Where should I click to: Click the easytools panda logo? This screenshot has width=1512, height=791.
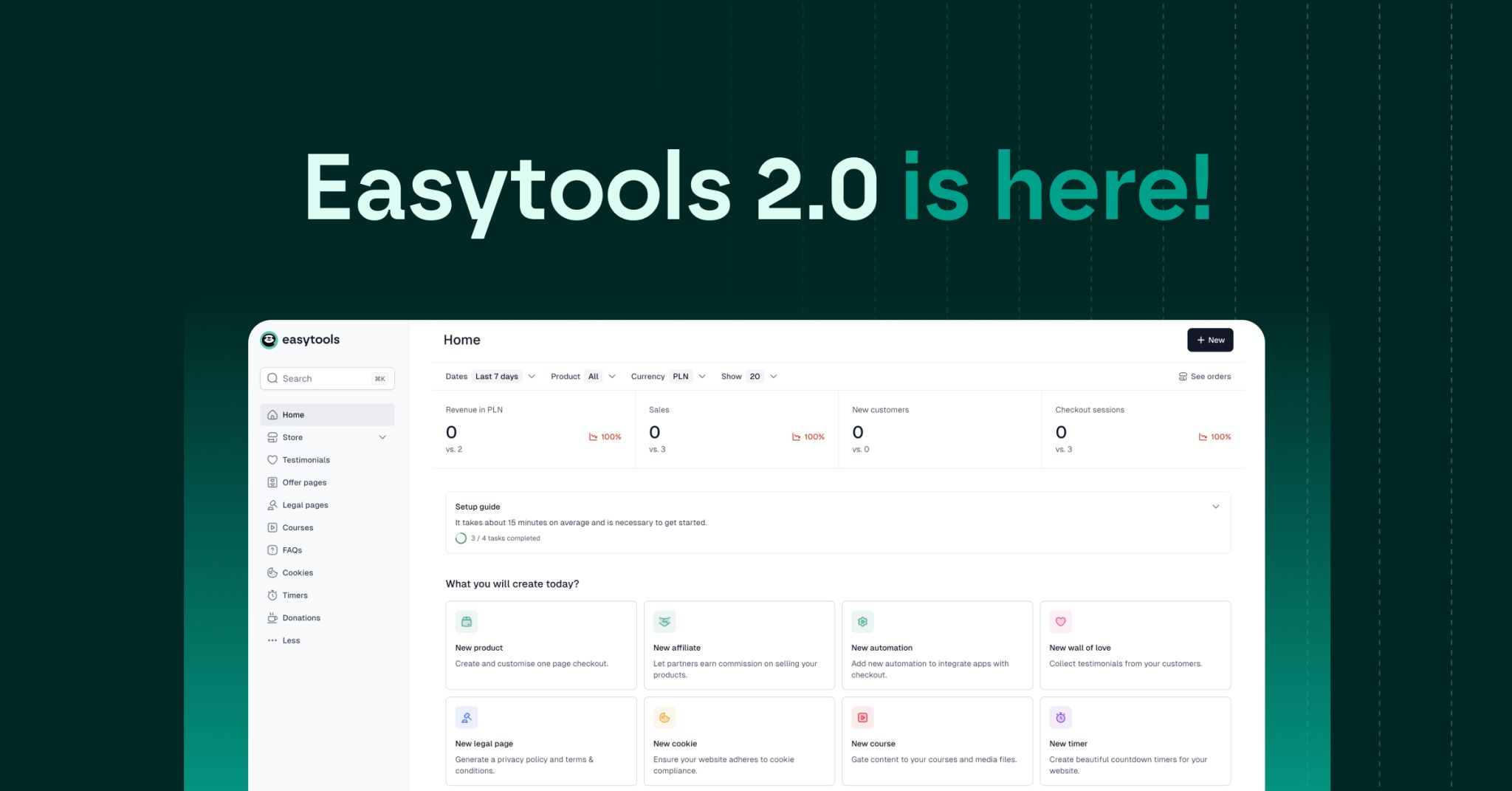(x=268, y=340)
